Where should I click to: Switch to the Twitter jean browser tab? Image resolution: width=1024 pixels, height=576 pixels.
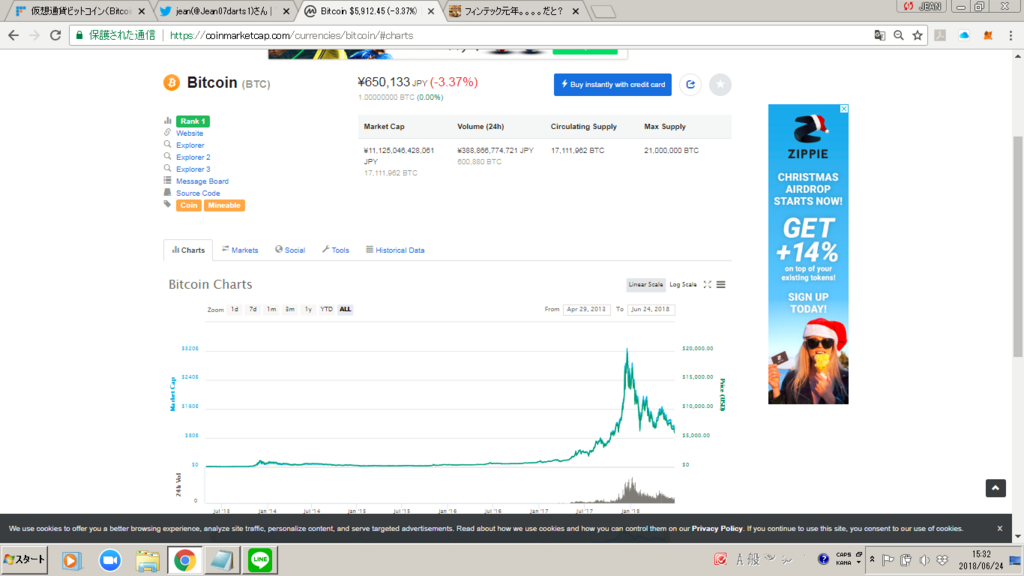[x=225, y=11]
